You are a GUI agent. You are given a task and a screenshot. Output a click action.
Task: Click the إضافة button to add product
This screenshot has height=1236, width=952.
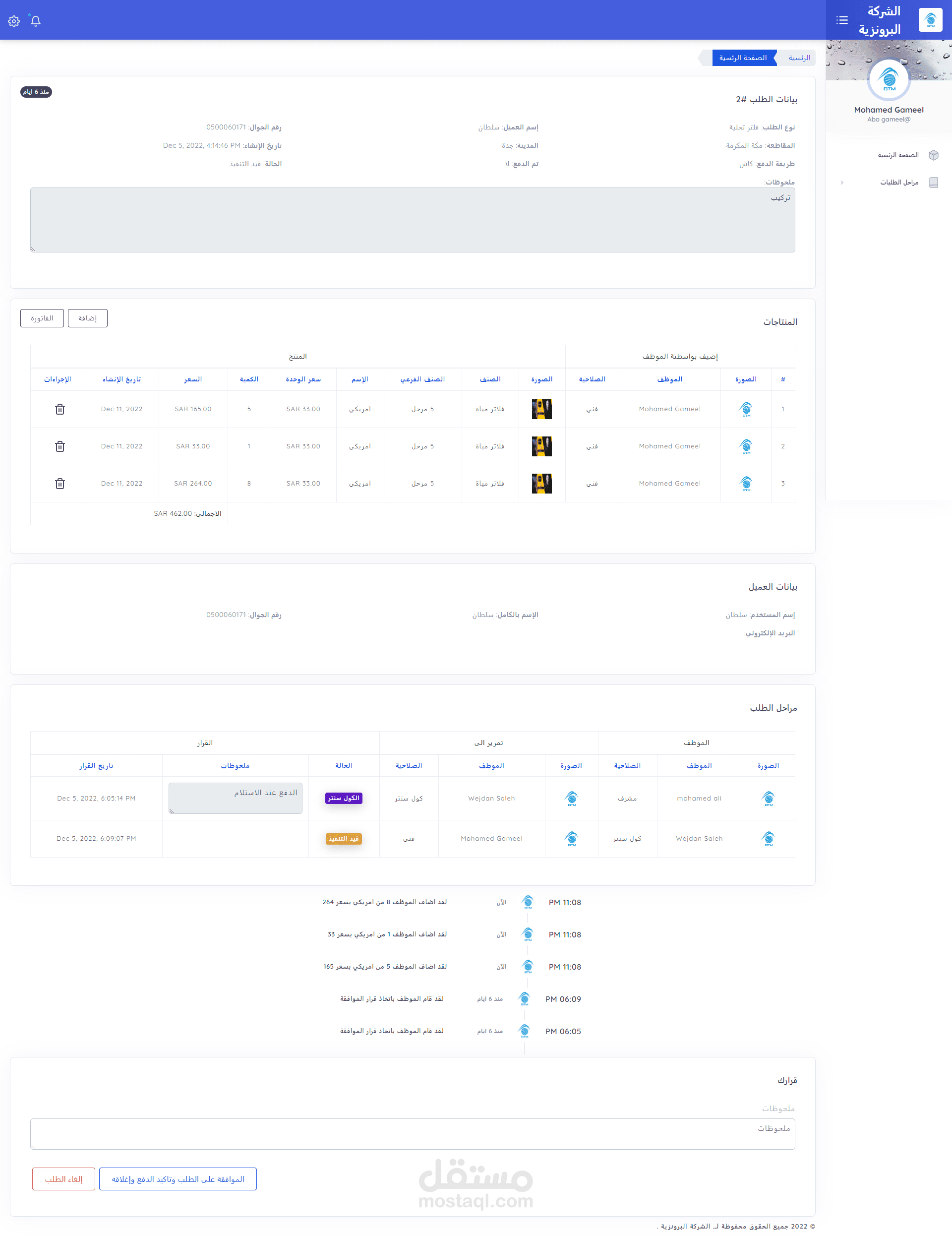pos(88,318)
